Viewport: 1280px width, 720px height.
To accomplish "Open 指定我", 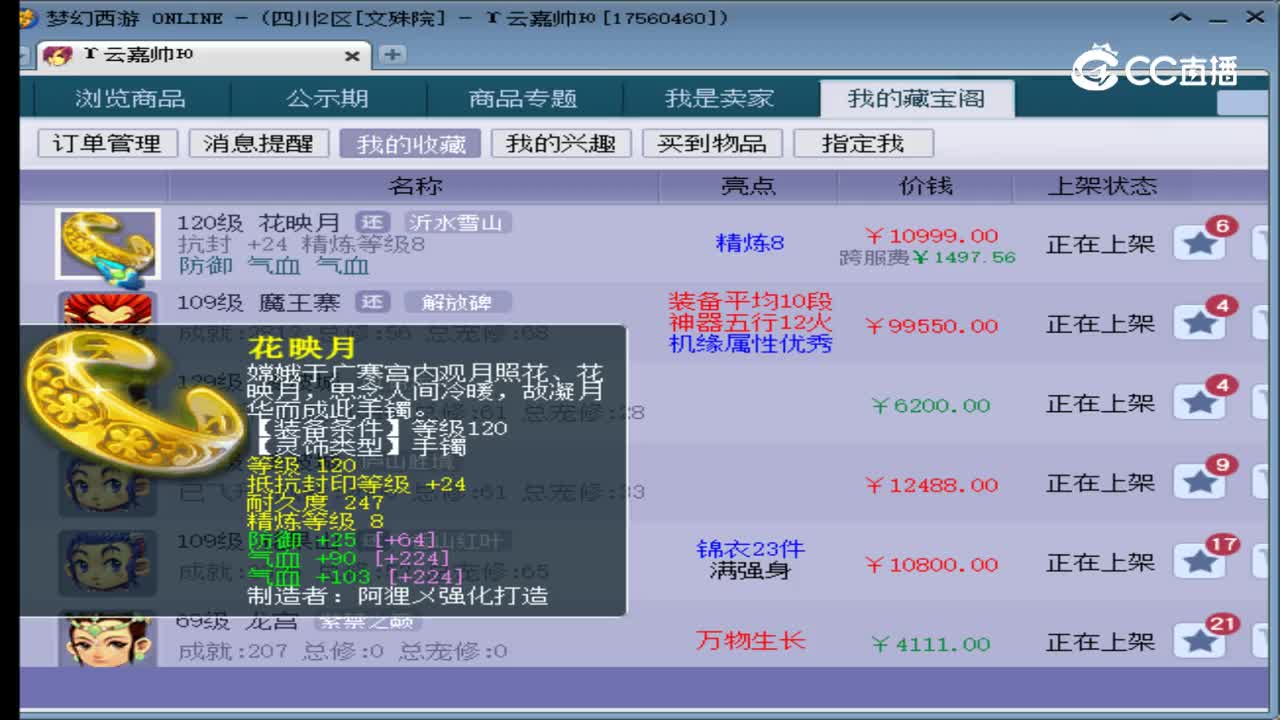I will (863, 143).
